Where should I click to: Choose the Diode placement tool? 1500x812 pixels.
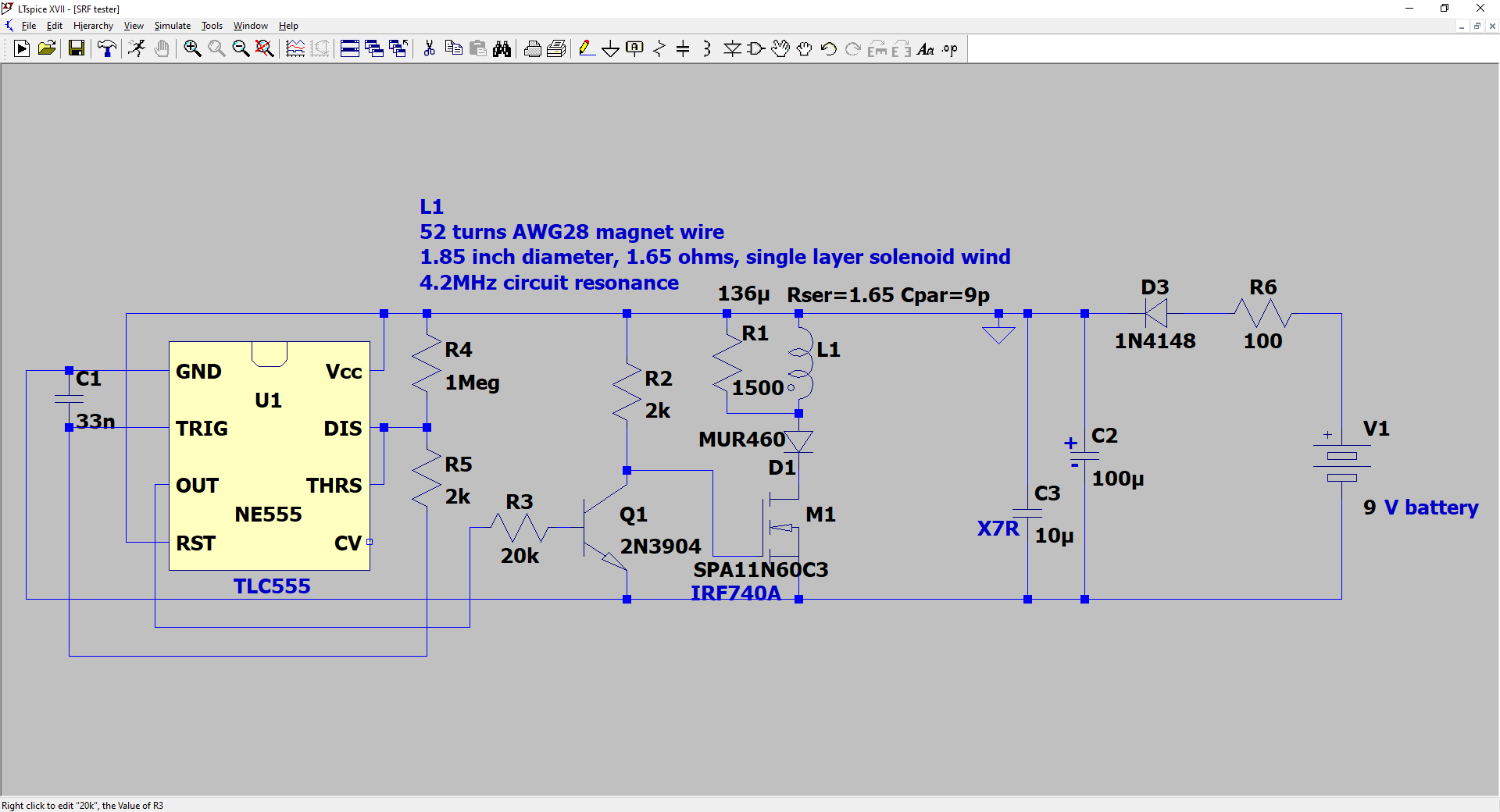[732, 49]
